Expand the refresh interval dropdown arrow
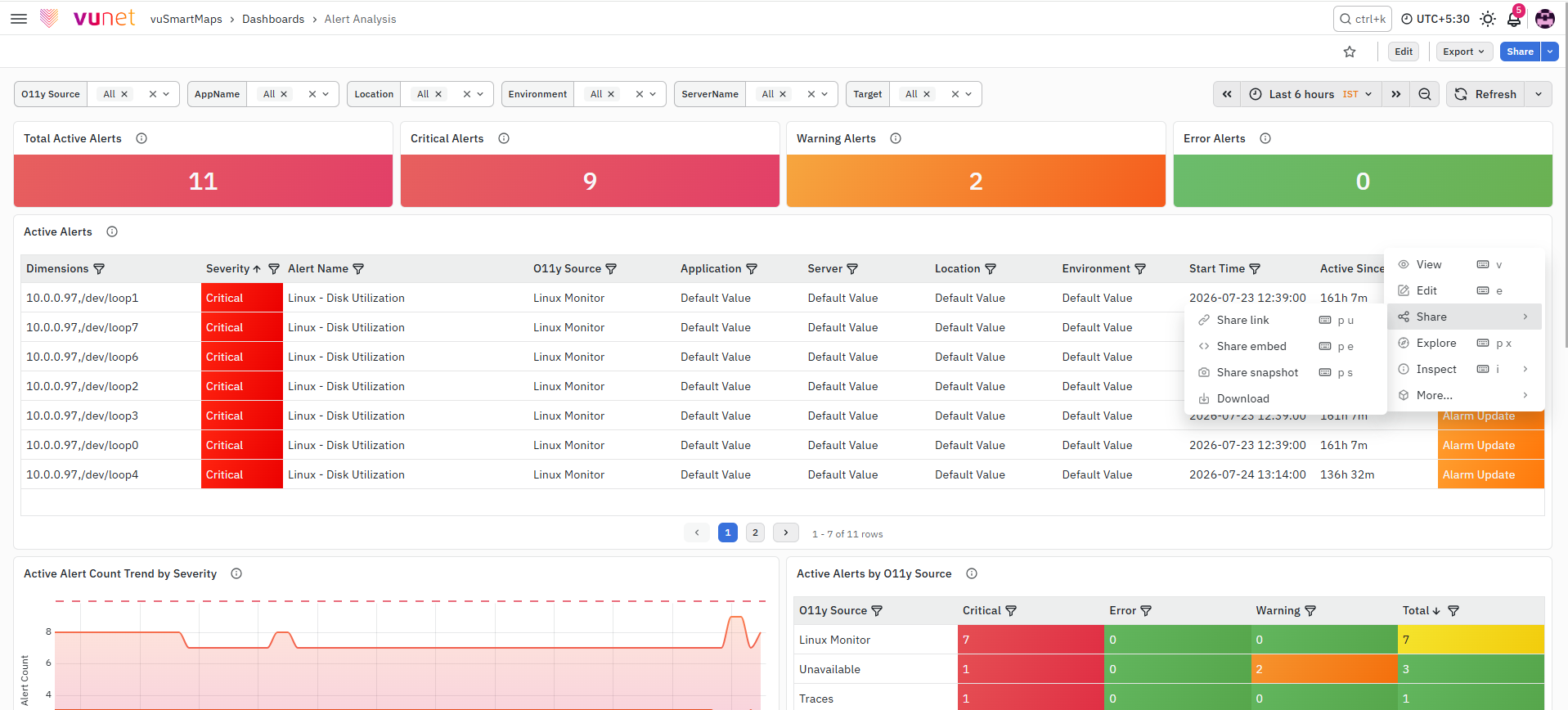Screen dimensions: 1568x710 click(x=1539, y=94)
